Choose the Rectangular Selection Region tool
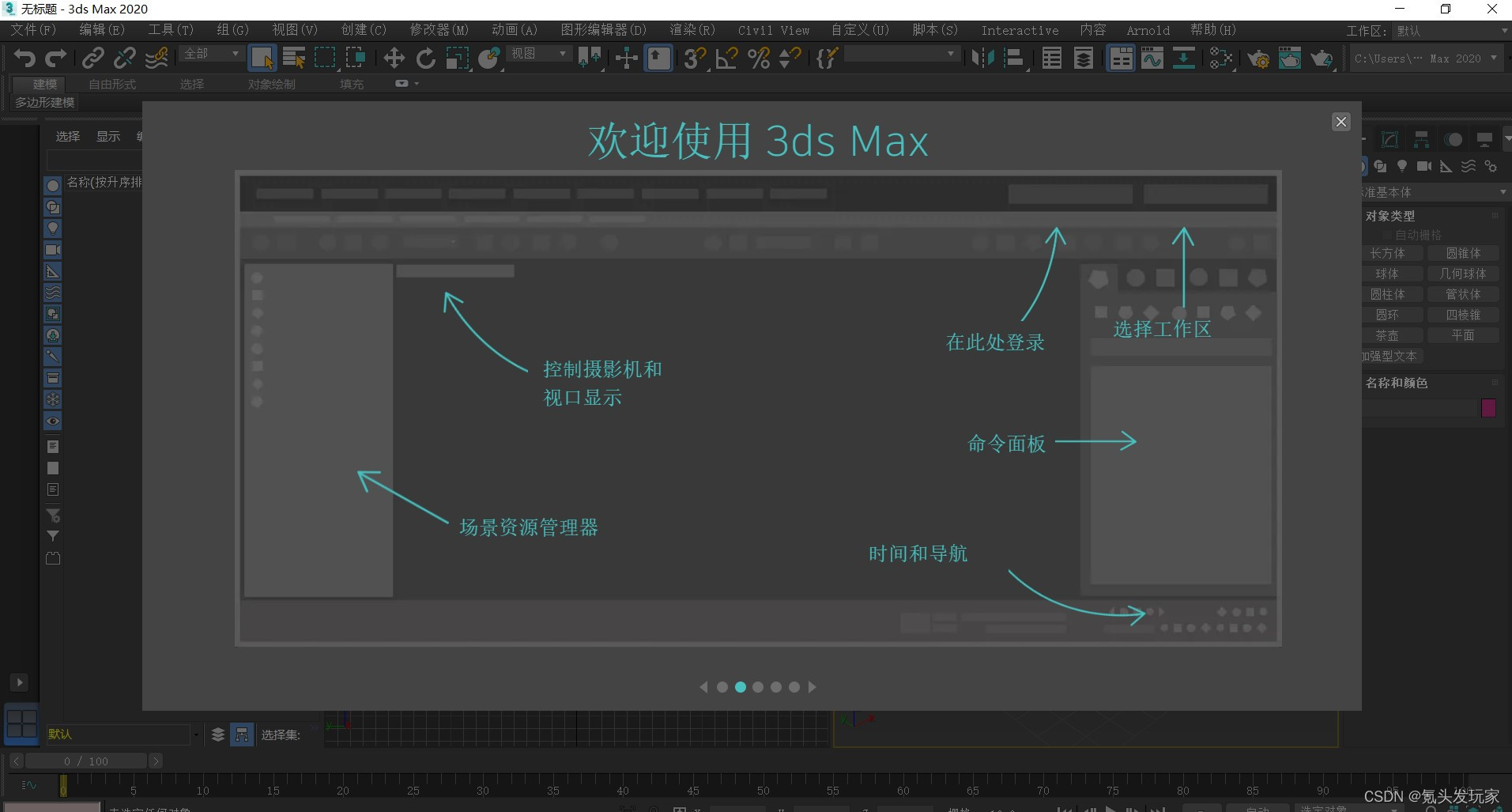 [x=325, y=58]
